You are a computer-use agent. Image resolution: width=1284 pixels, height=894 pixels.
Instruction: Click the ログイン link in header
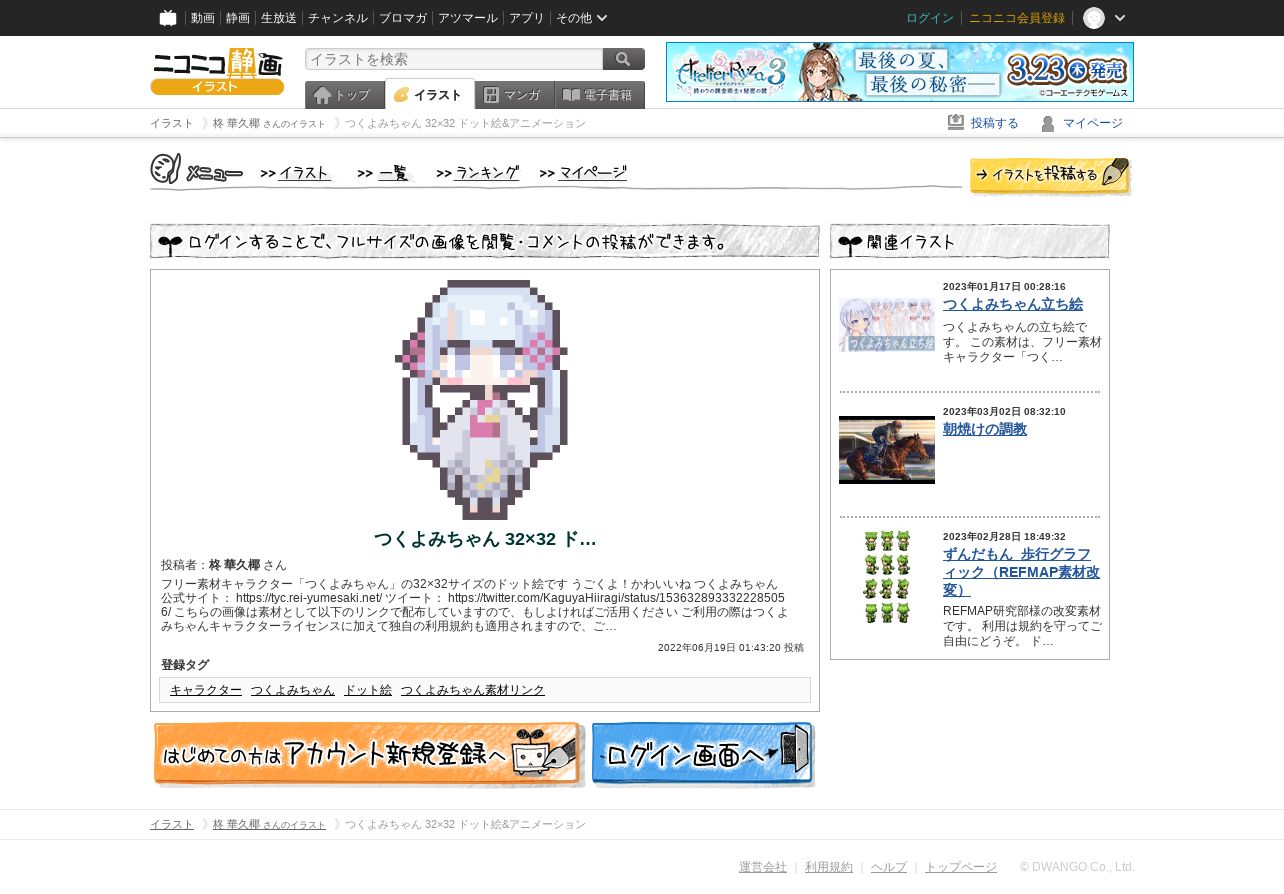point(930,18)
